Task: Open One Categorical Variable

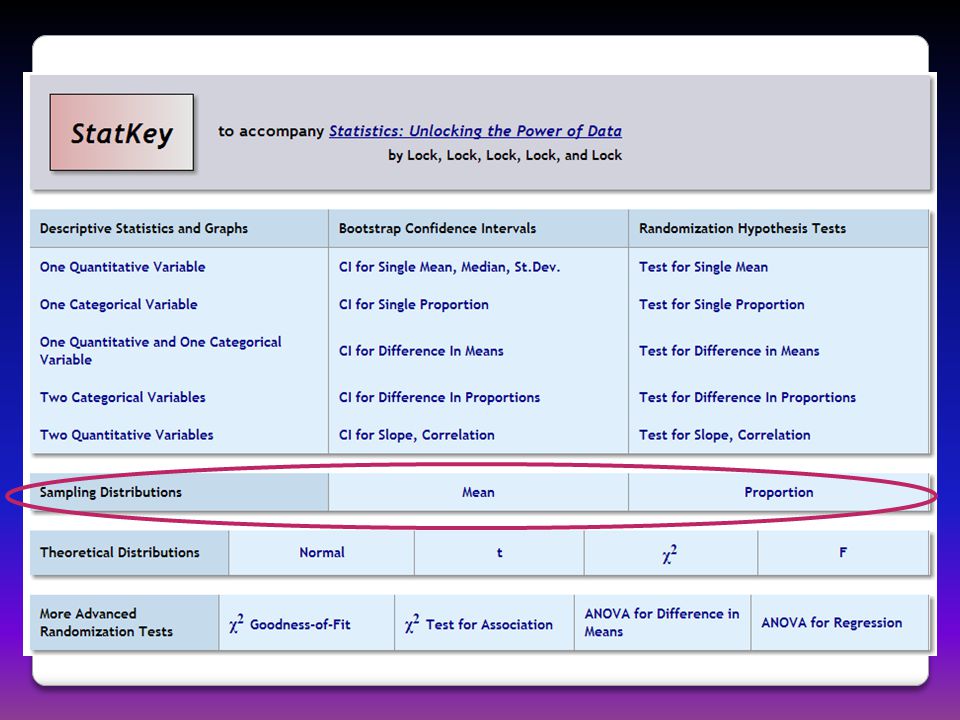Action: 119,304
